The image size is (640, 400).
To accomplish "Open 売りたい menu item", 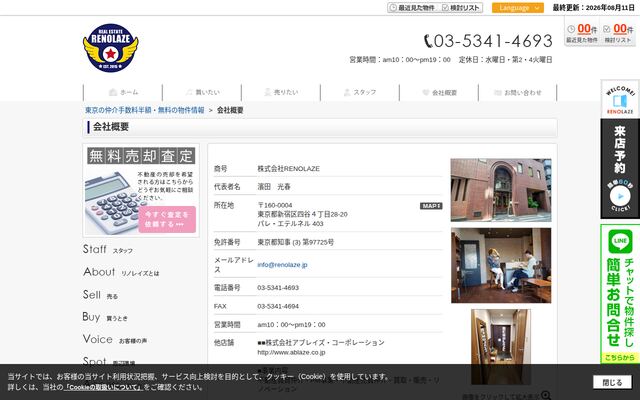I will pos(281,93).
